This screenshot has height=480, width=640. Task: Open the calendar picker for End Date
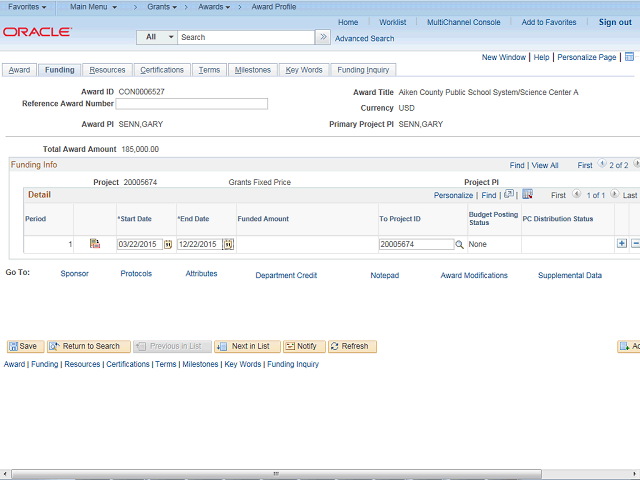[x=228, y=244]
